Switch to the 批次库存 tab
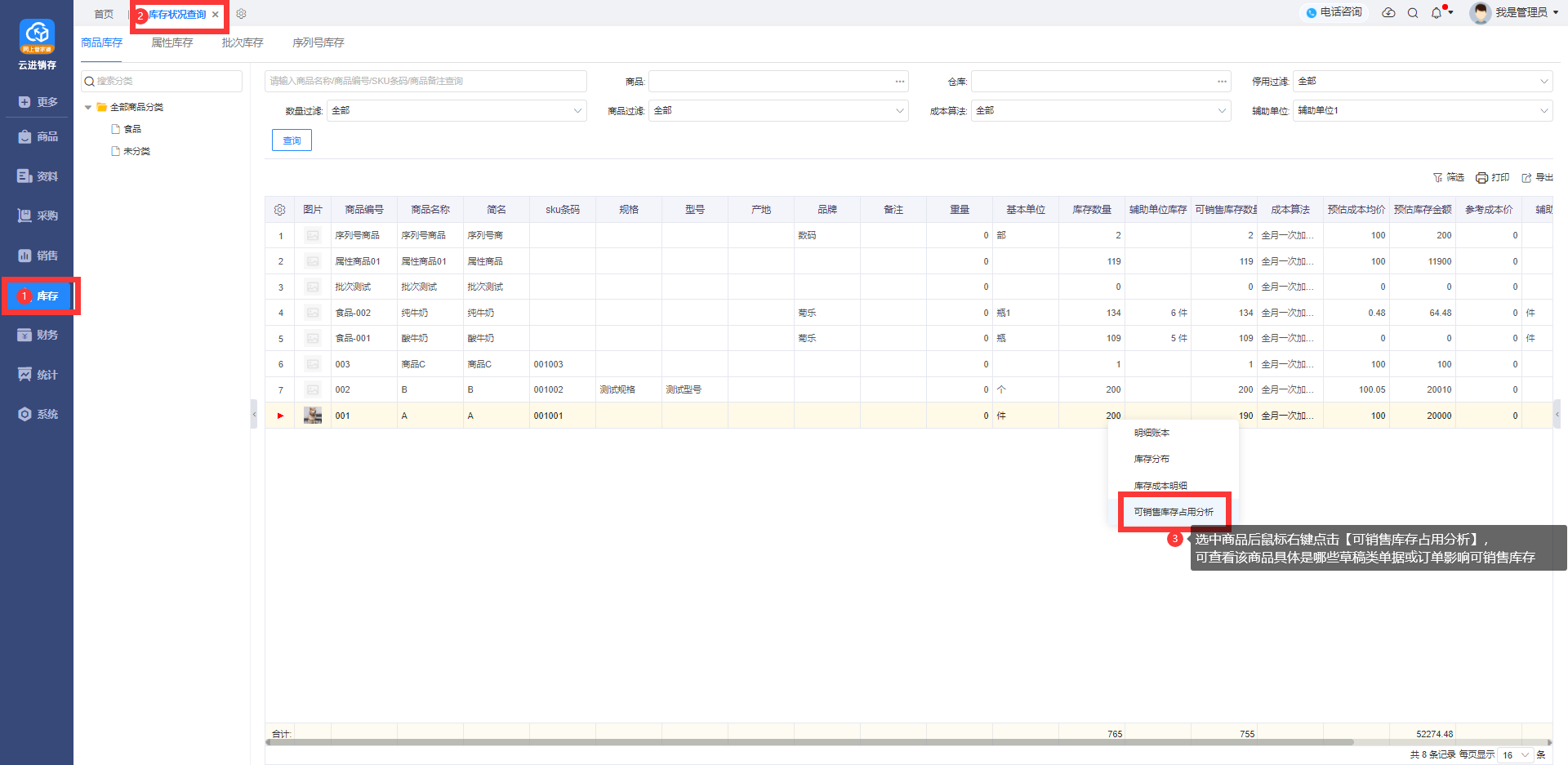The height and width of the screenshot is (765, 1568). 243,42
